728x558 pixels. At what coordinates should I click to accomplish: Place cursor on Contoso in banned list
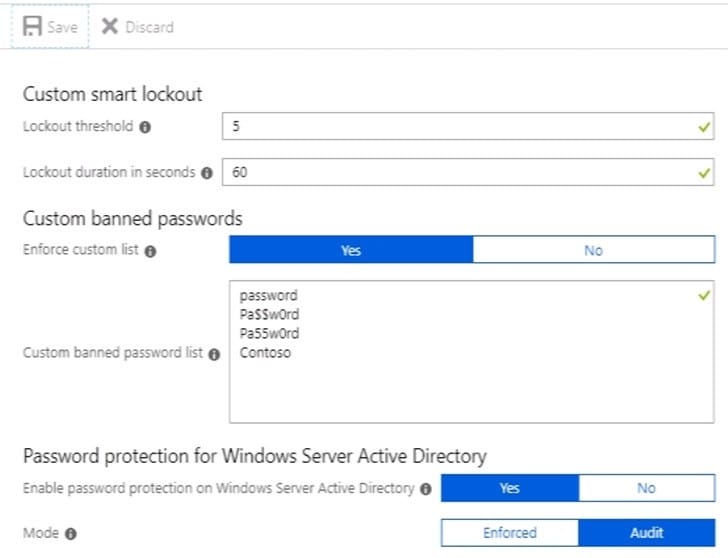[265, 353]
